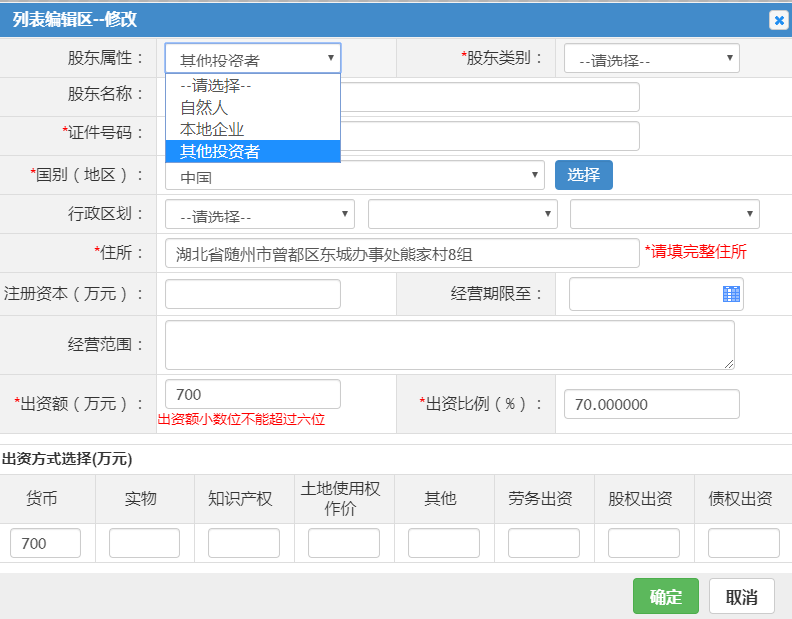Viewport: 792px width, 619px height.
Task: Click the 货币 amount field with 700
Action: [45, 543]
